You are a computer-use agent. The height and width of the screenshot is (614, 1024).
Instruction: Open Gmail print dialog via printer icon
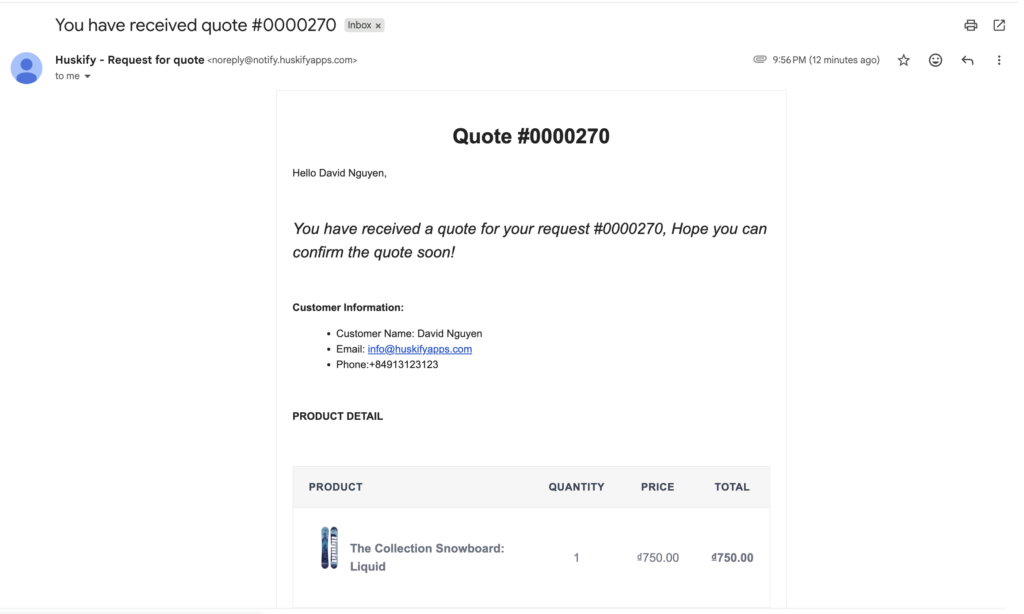tap(970, 25)
